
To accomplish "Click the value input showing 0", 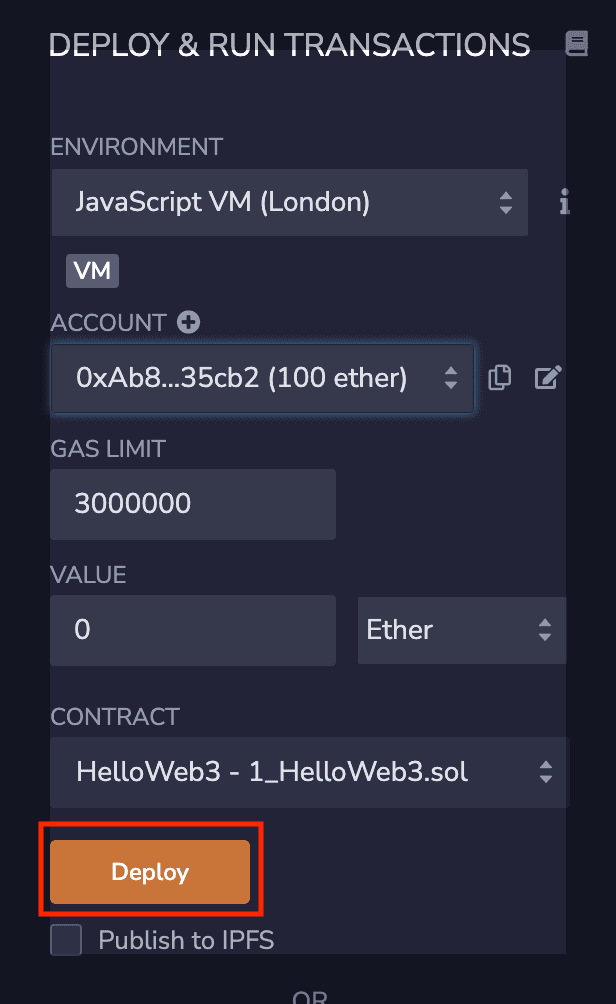I will coord(192,630).
